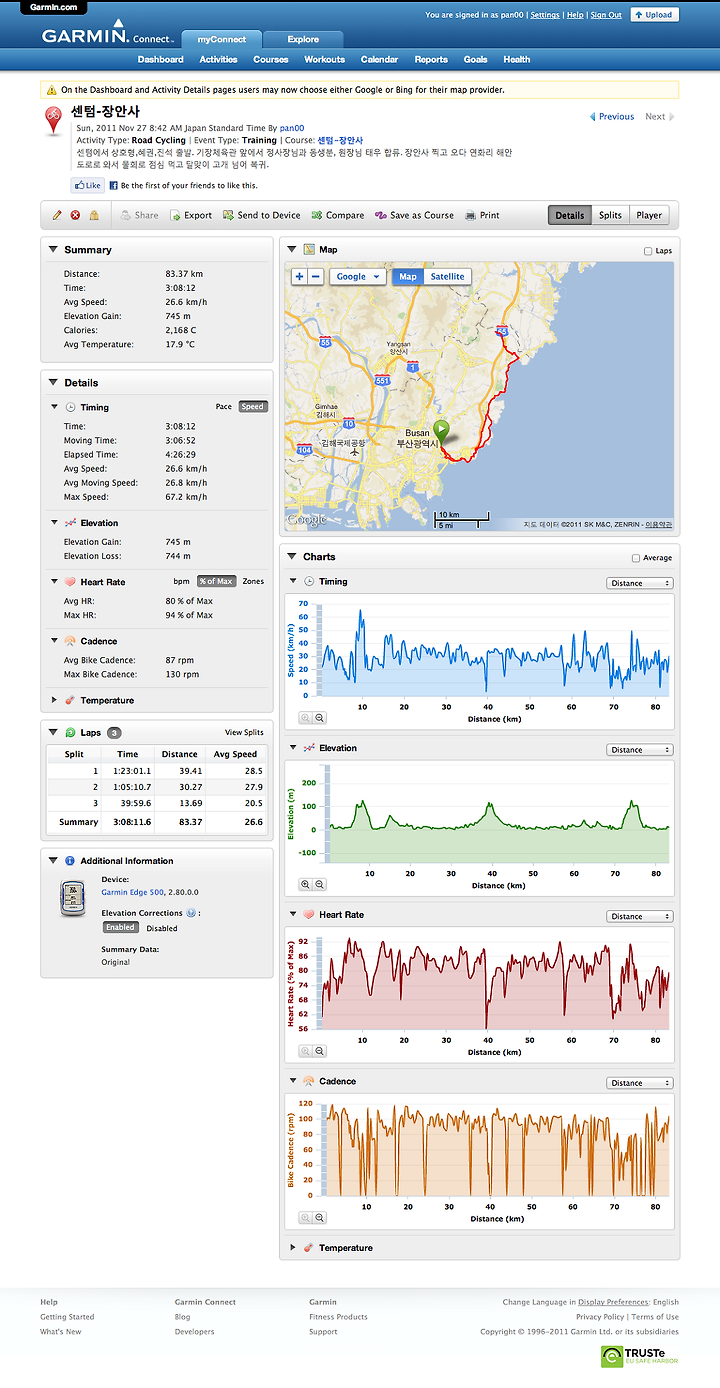Screen dimensions: 720x1388
Task: Click the Garmin Connect logo
Action: [x=106, y=34]
